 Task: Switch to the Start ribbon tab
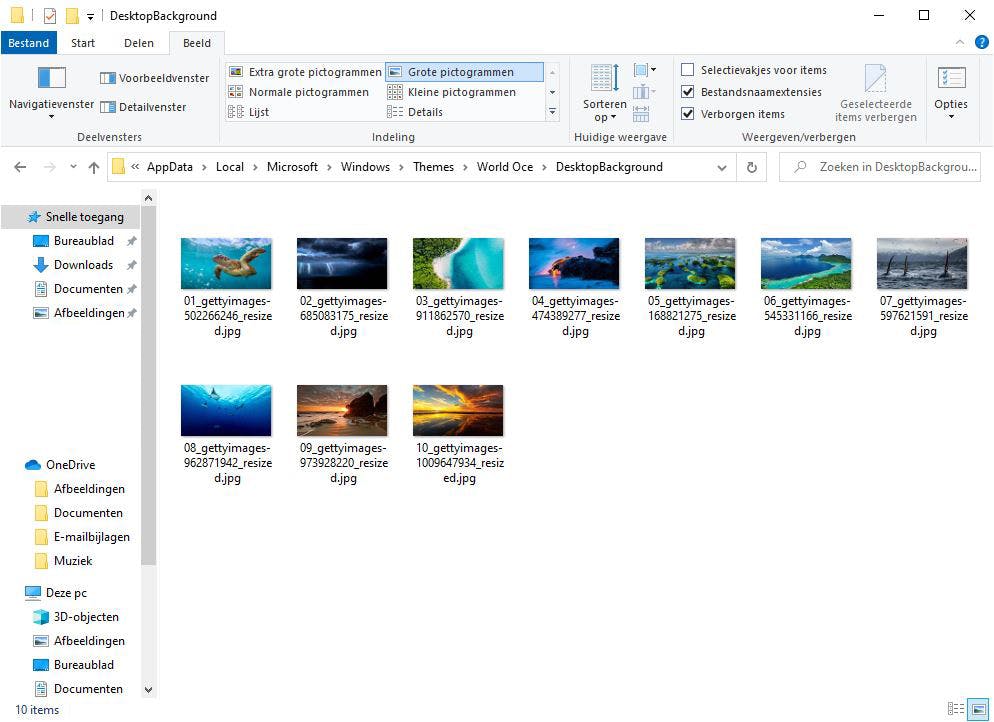(83, 43)
